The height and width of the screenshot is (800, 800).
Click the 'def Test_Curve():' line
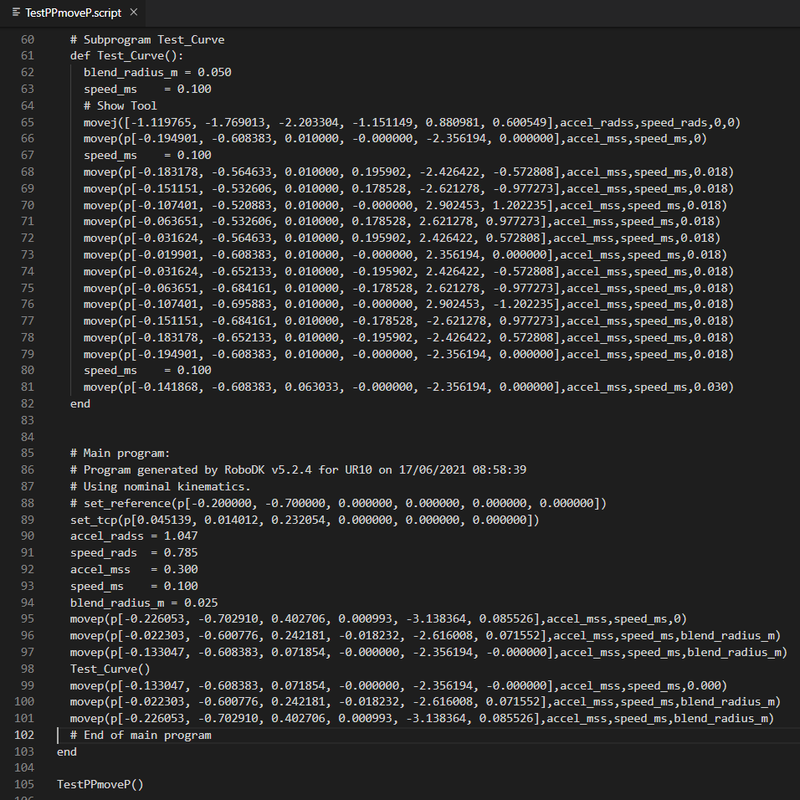(x=127, y=56)
